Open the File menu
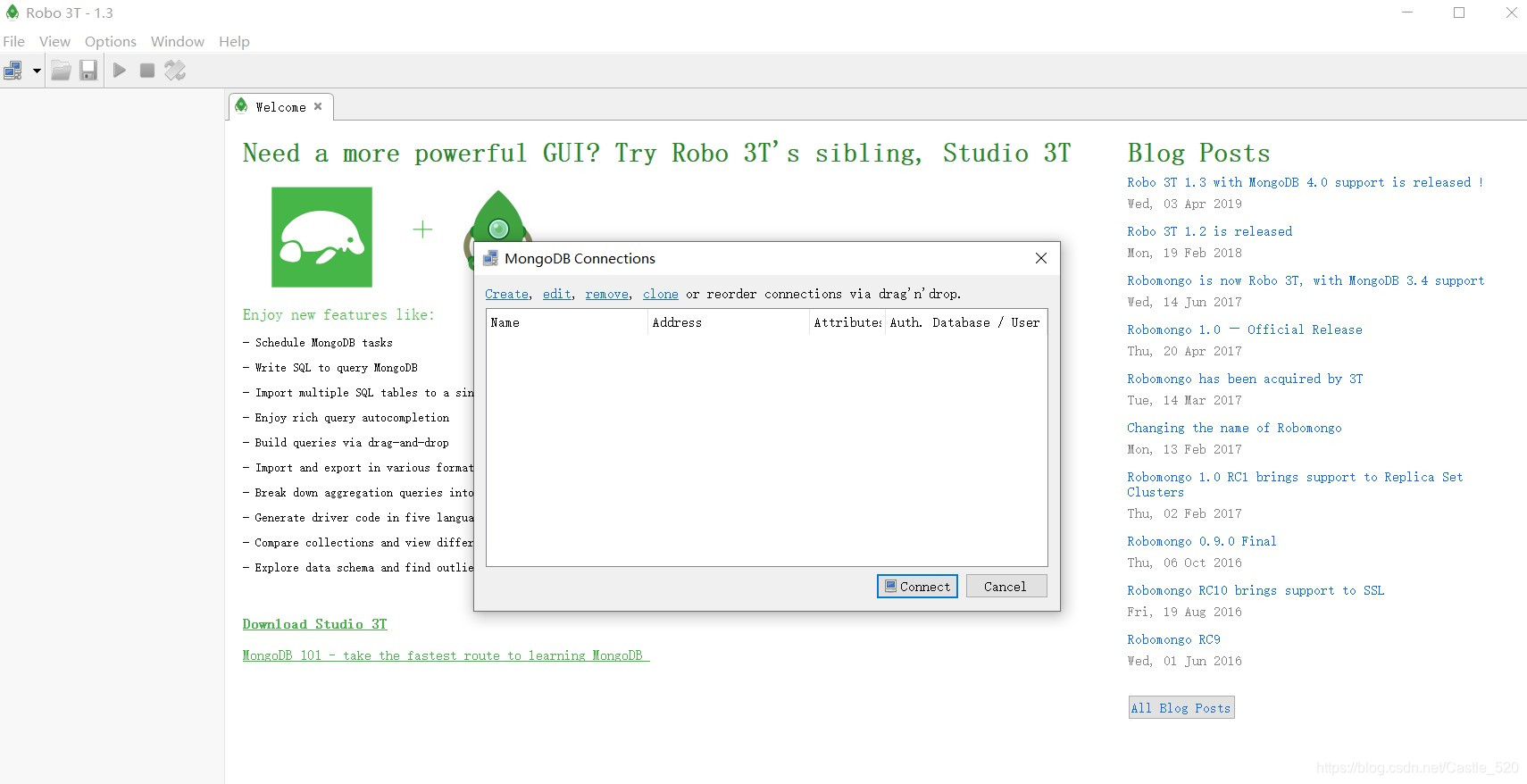The image size is (1527, 784). tap(14, 41)
